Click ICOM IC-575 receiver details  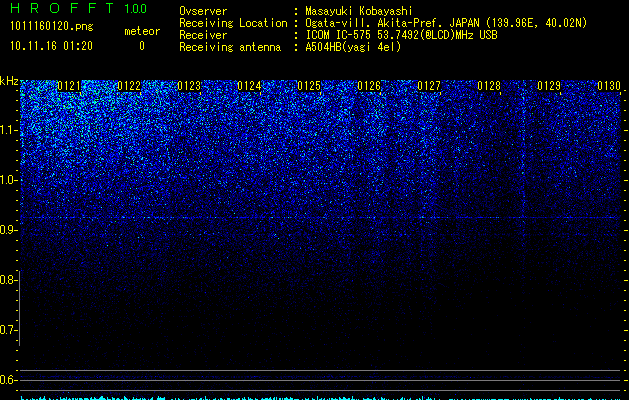pos(402,35)
